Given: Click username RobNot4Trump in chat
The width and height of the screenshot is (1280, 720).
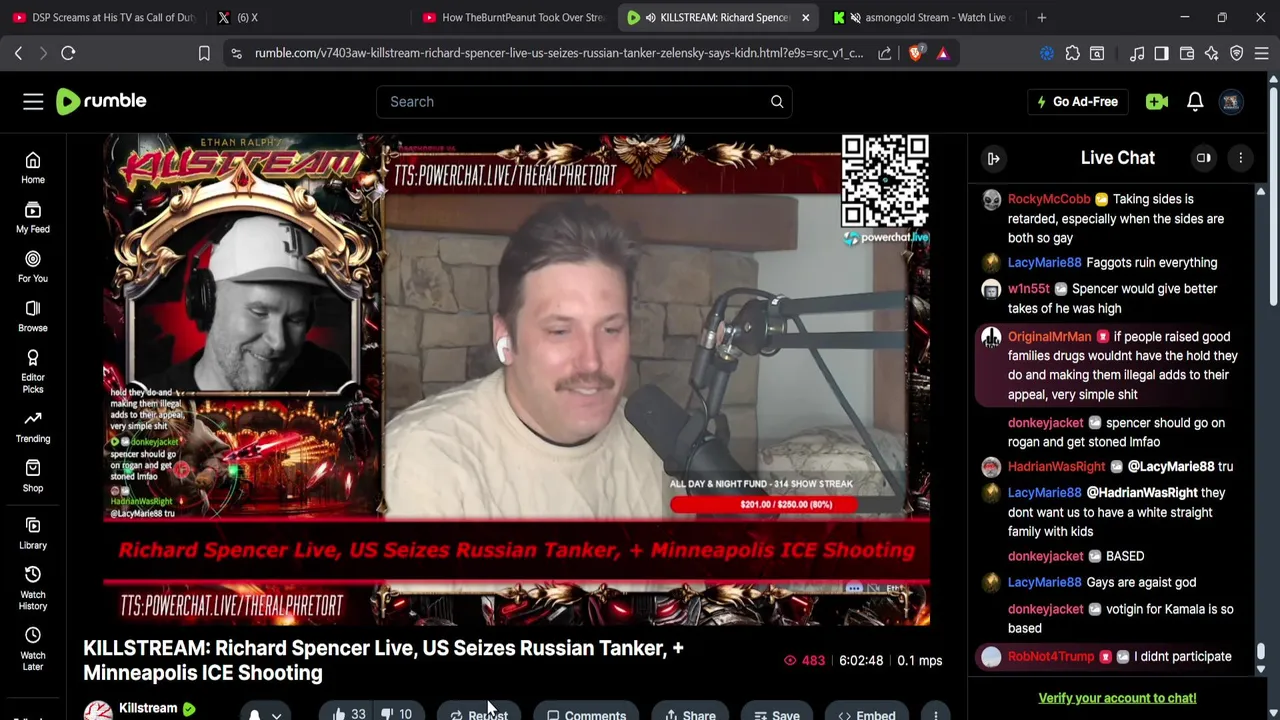Looking at the screenshot, I should [1051, 657].
